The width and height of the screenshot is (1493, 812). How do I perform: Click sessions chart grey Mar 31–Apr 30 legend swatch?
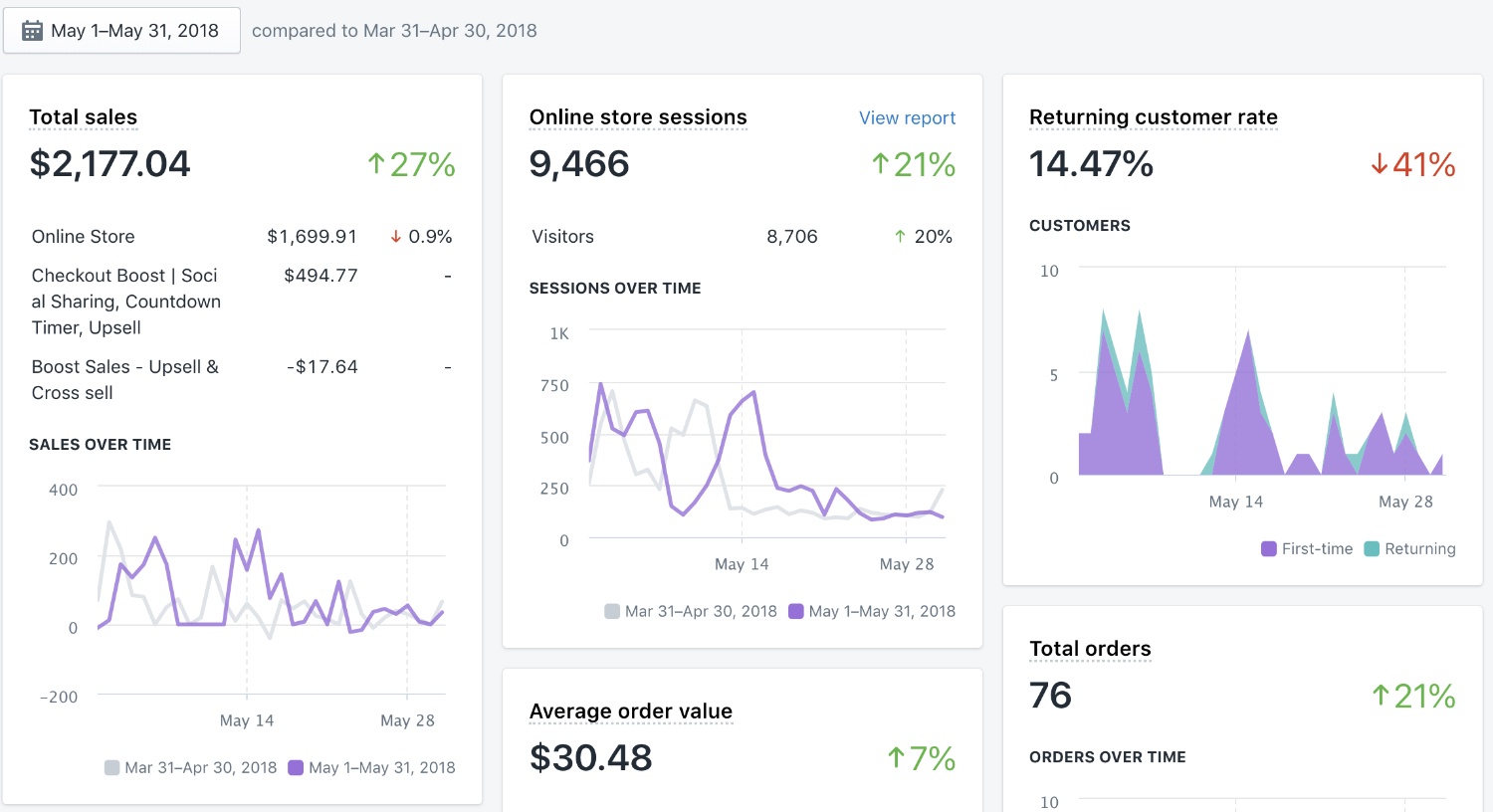coord(612,611)
